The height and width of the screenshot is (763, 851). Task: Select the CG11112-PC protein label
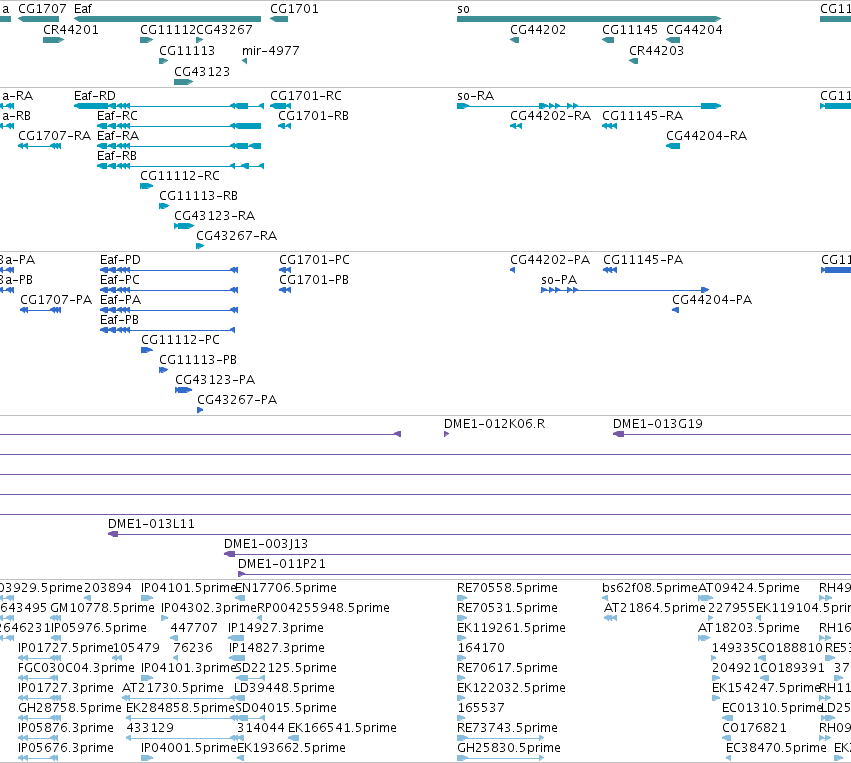(181, 340)
